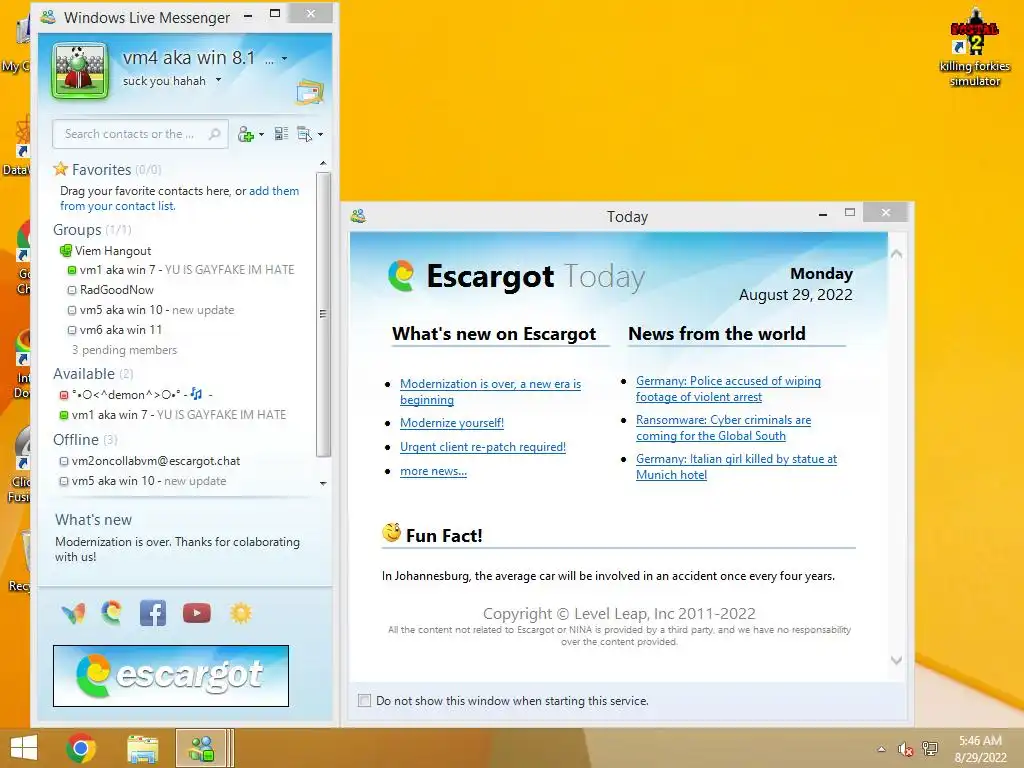The height and width of the screenshot is (768, 1024).
Task: Open File Explorer from the taskbar
Action: click(x=142, y=749)
